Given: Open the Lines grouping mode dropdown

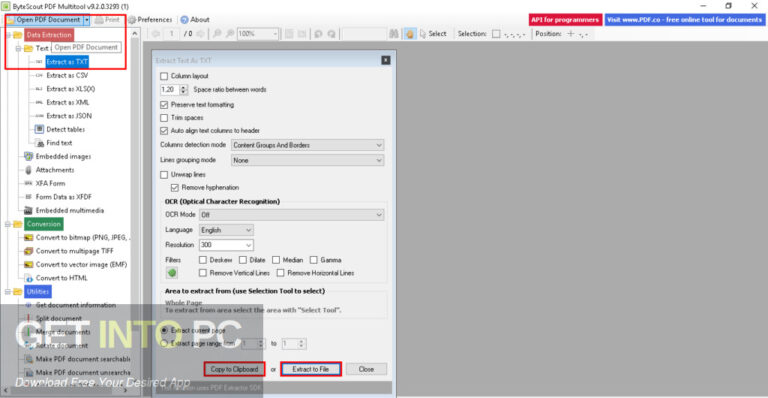Looking at the screenshot, I should (308, 161).
